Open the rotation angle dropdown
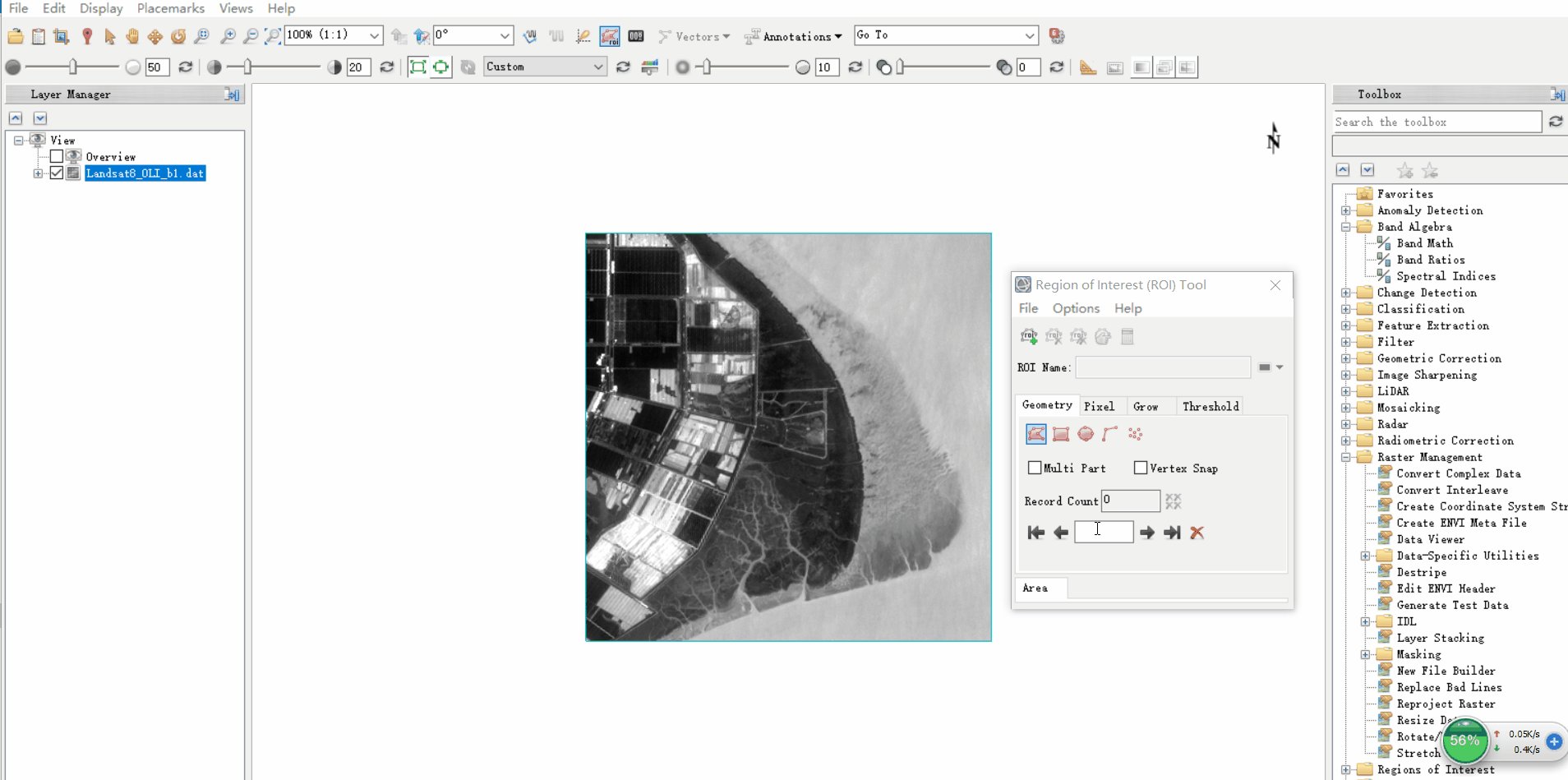Image resolution: width=1568 pixels, height=780 pixels. [x=505, y=35]
